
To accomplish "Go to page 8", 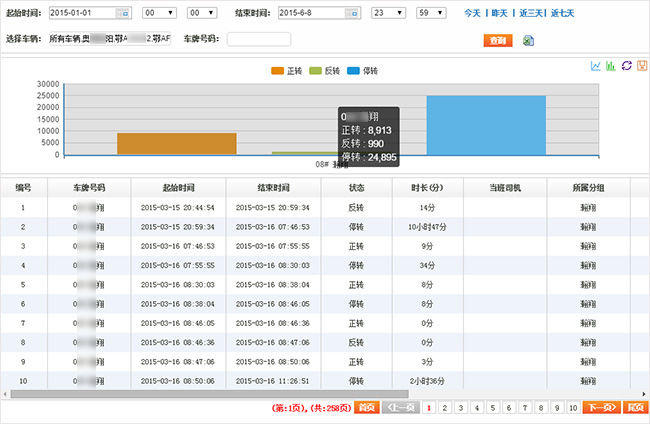I will [541, 408].
